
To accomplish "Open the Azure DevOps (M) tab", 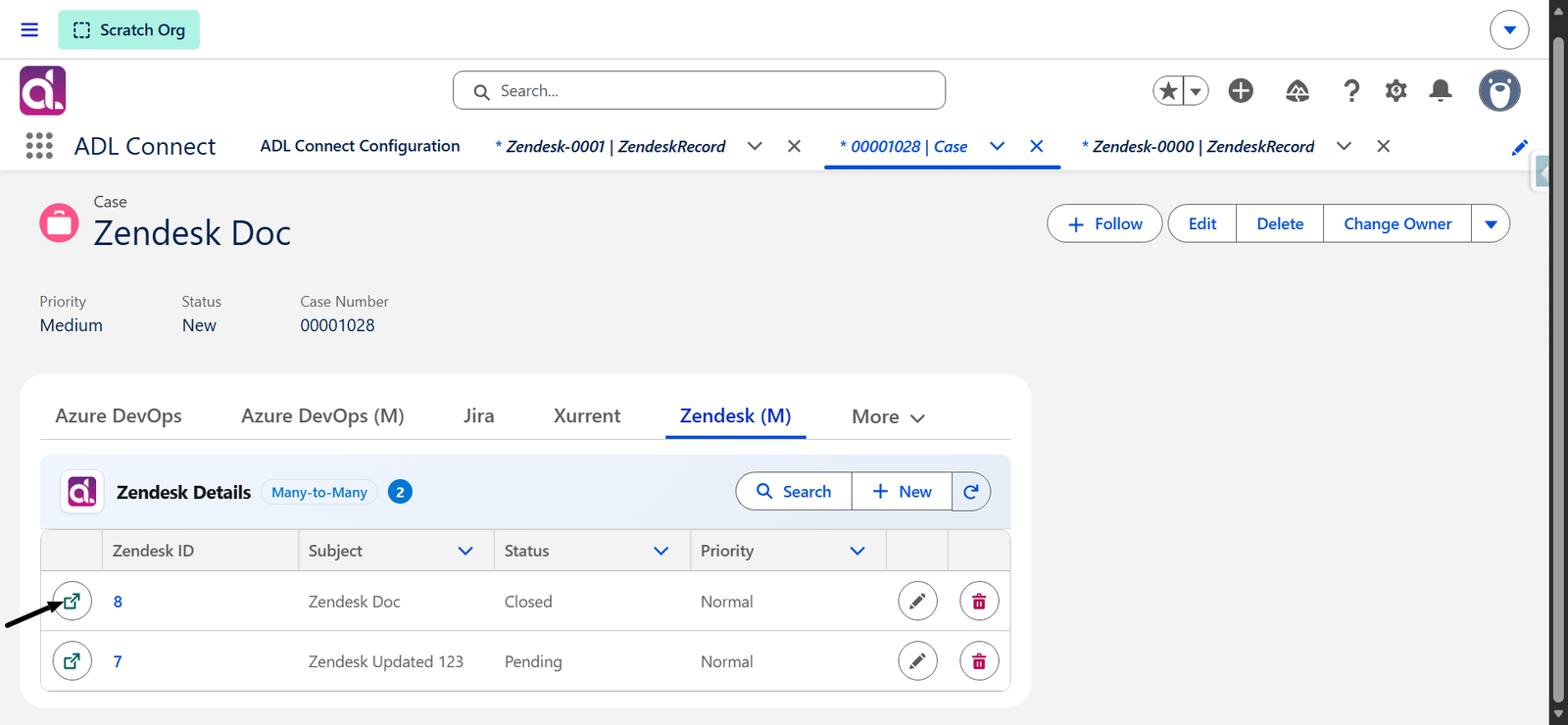I will coord(322,415).
